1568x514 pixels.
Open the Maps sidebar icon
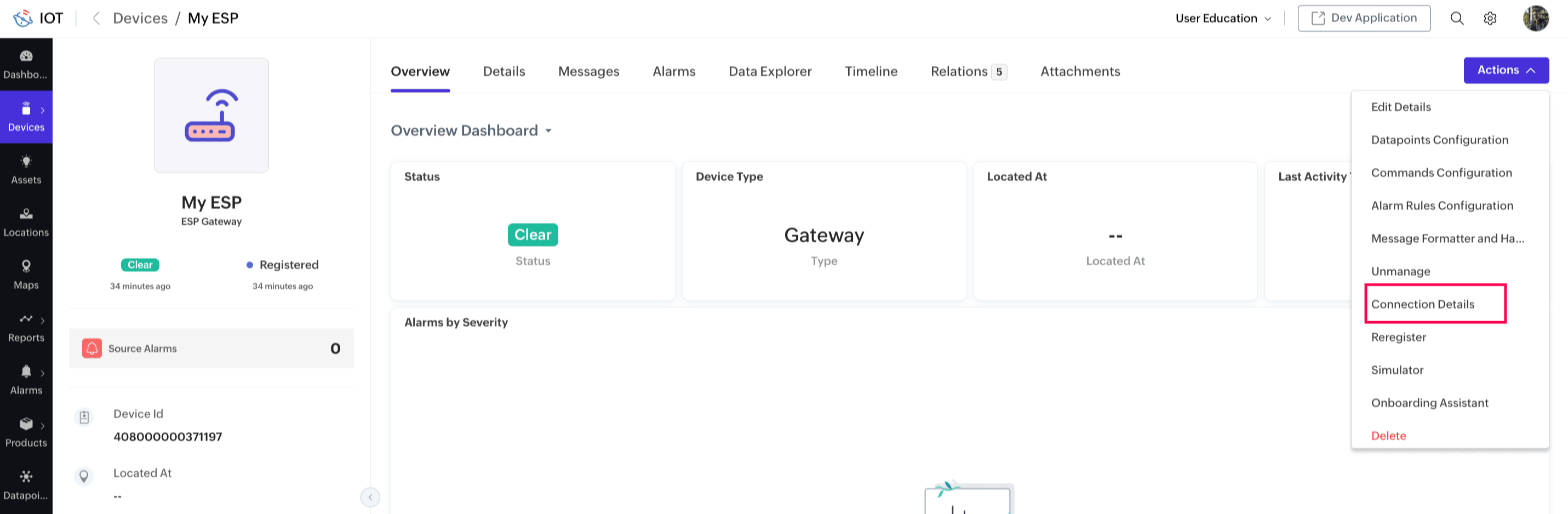[26, 266]
